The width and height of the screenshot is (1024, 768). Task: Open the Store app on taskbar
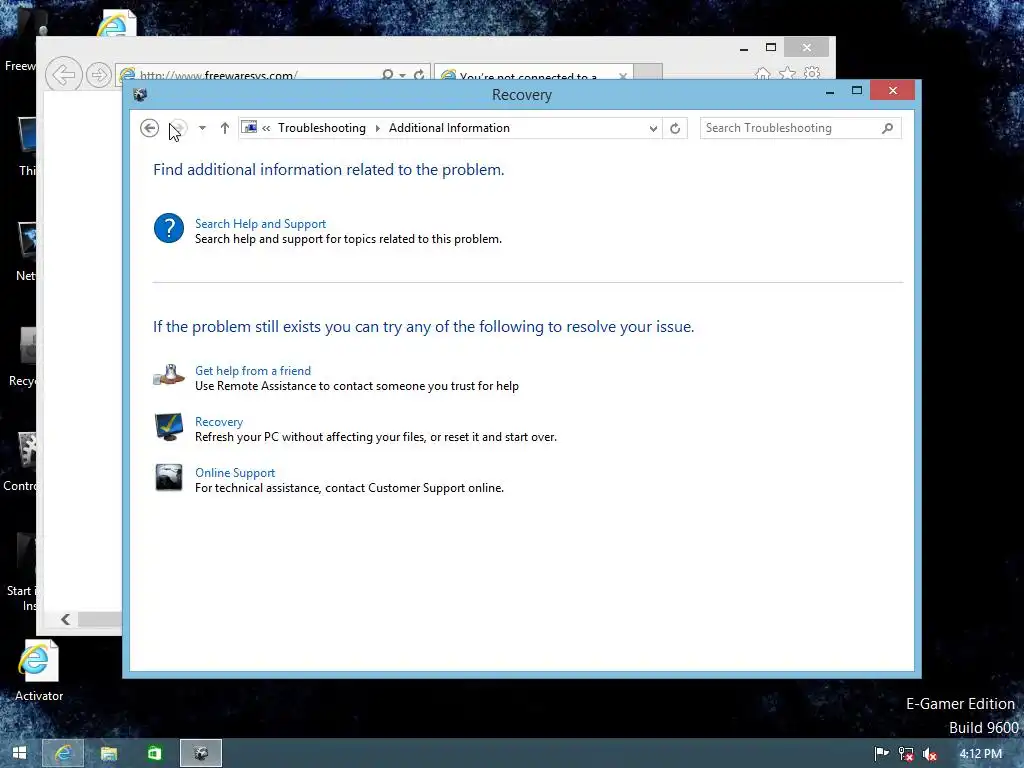point(154,753)
